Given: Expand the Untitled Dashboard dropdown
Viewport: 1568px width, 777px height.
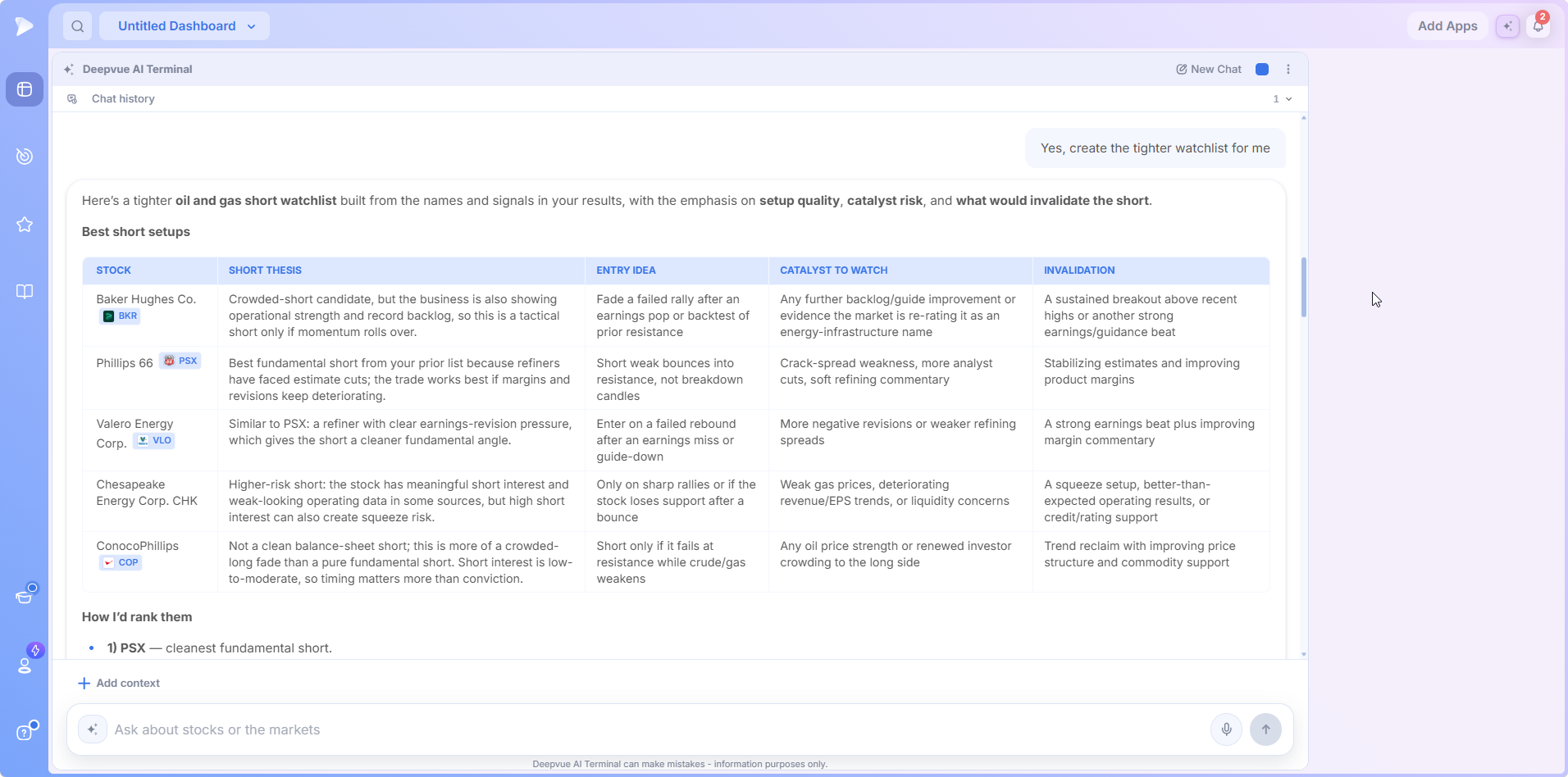Looking at the screenshot, I should (x=185, y=26).
